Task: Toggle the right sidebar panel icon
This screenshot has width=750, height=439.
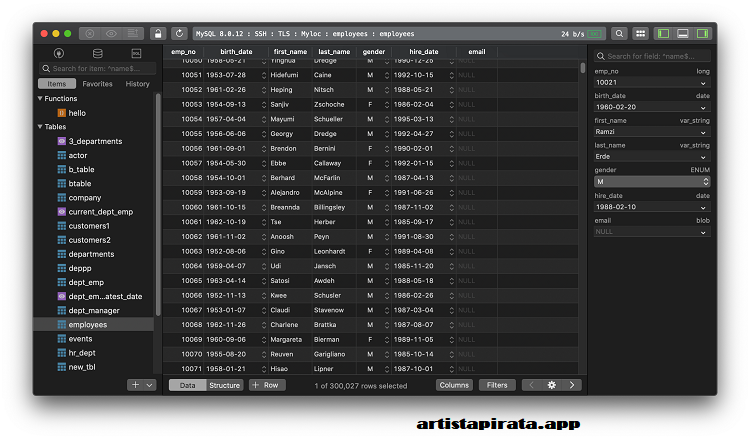Action: 702,33
